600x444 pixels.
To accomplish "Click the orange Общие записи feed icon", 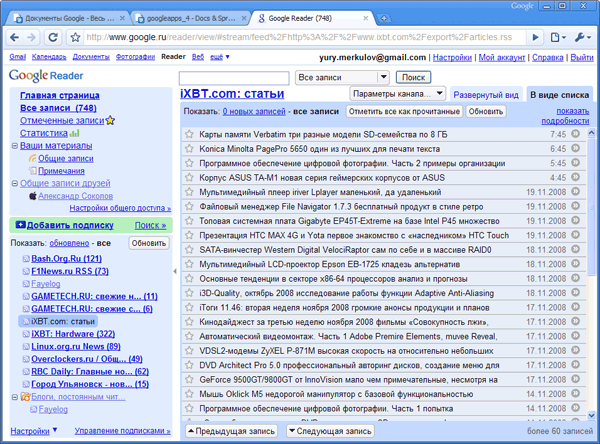I will [x=33, y=158].
